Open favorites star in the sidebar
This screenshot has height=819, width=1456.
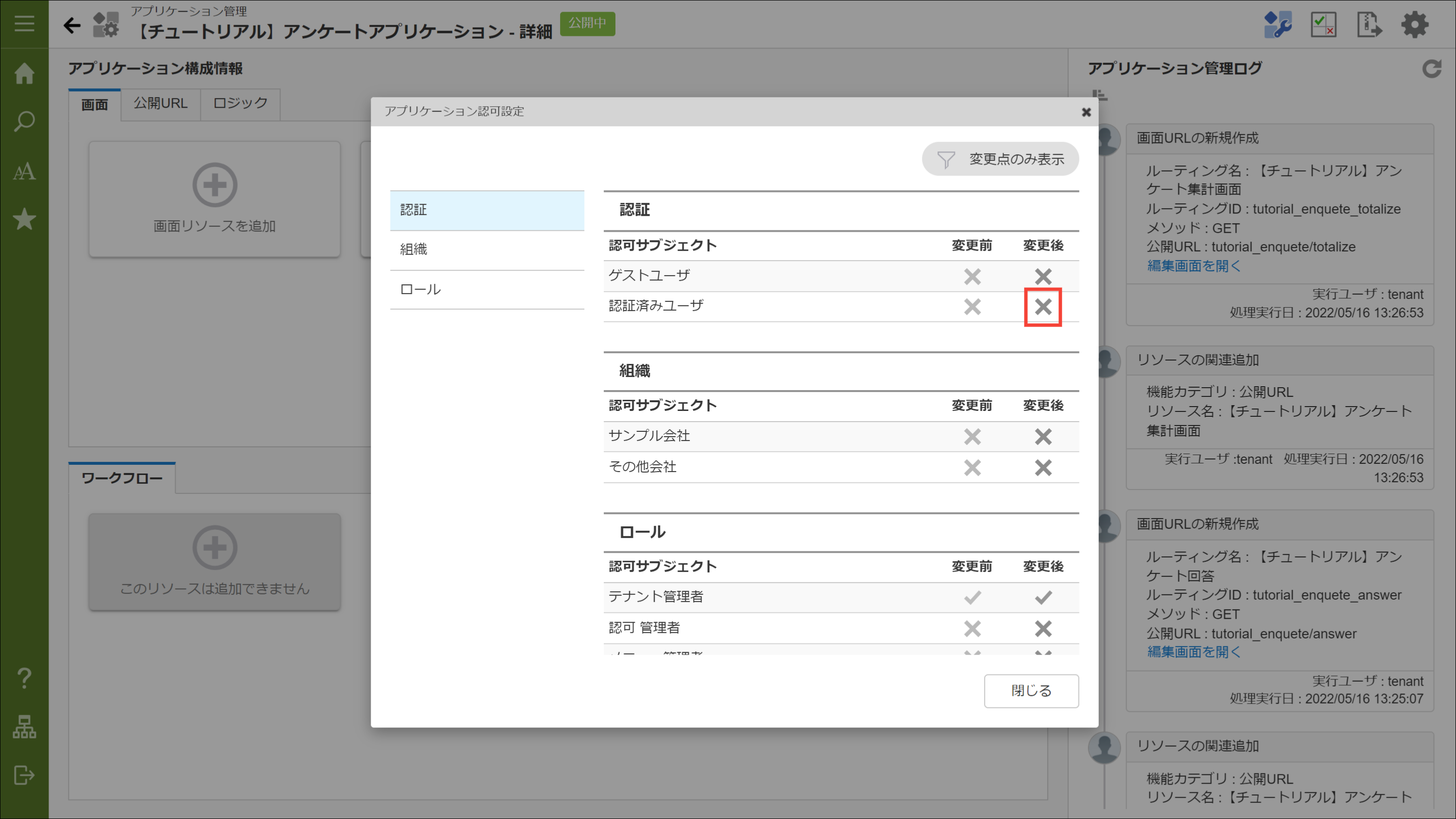coord(24,219)
